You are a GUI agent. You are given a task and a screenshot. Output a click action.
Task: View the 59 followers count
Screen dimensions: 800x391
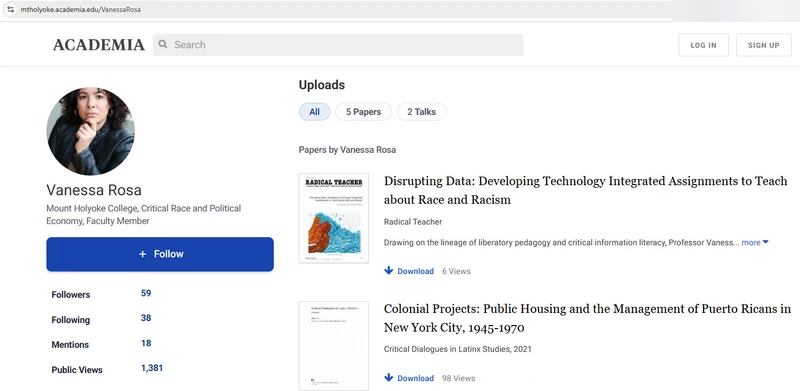point(146,293)
